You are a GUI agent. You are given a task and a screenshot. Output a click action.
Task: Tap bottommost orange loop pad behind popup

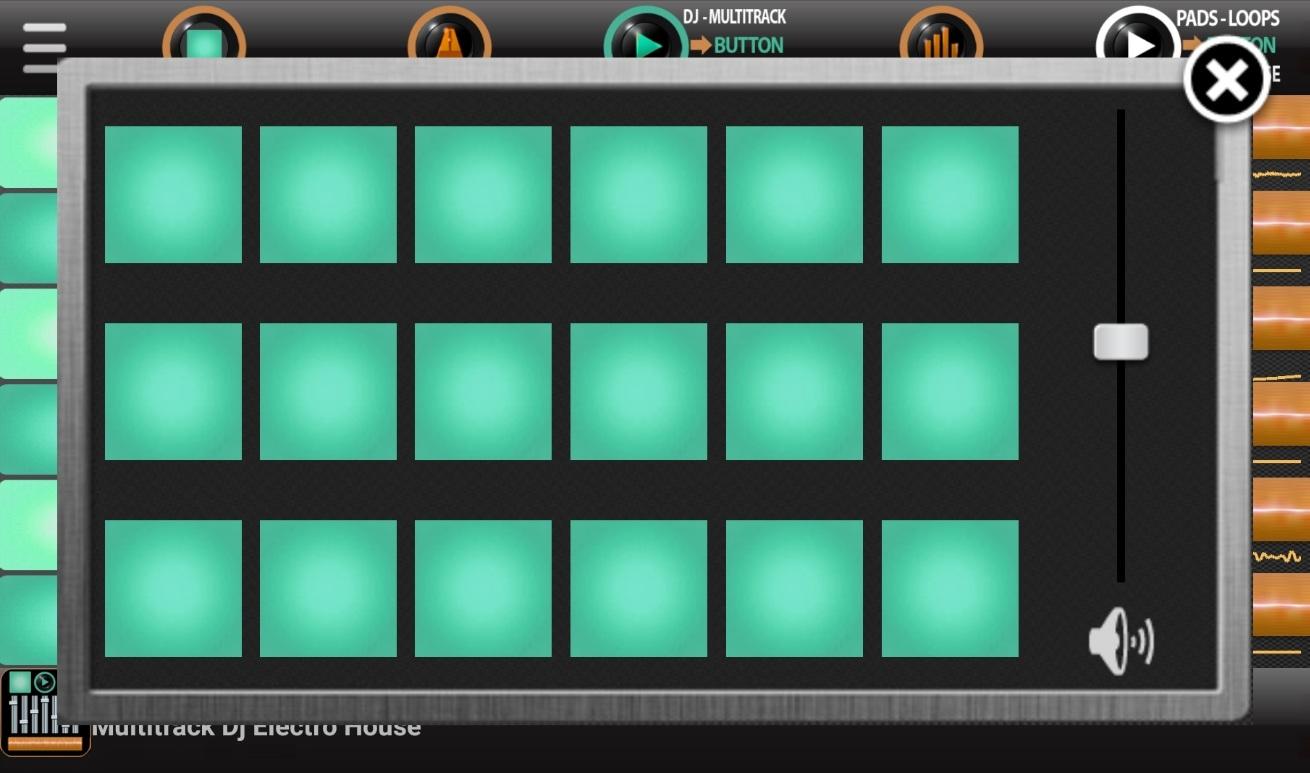tap(1281, 605)
